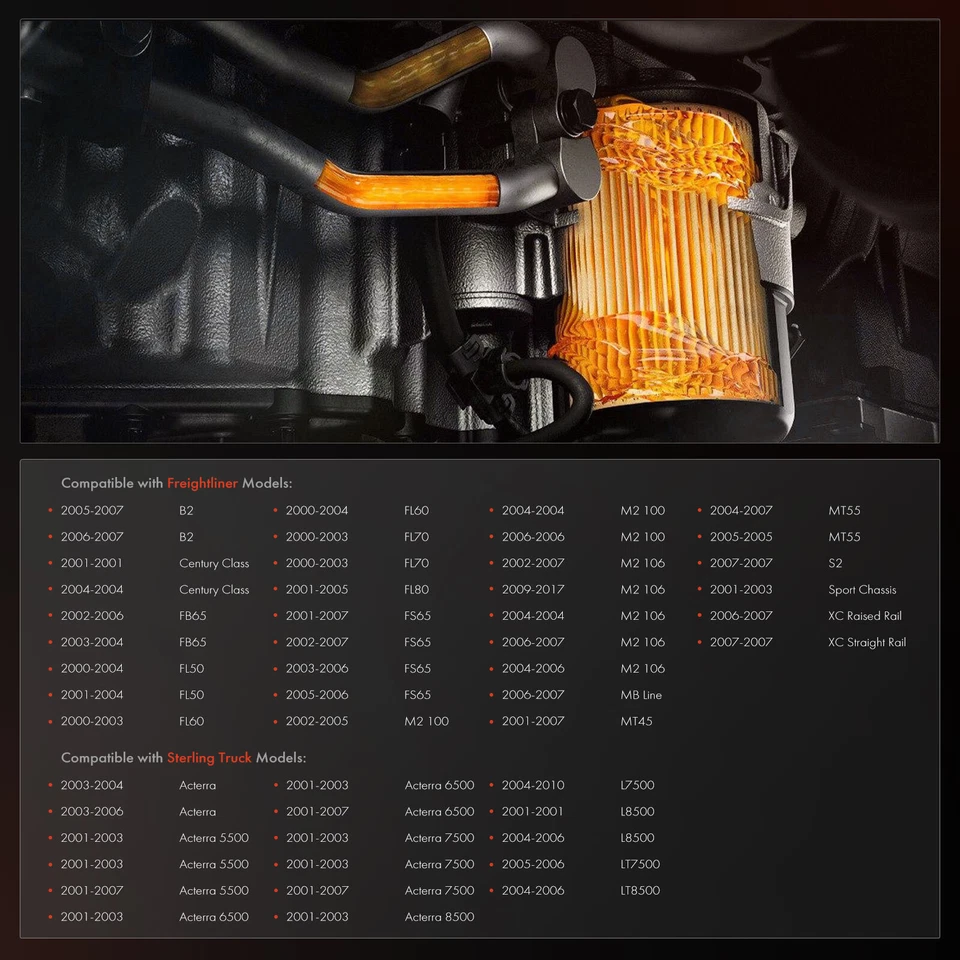Click the 'MT45' model entry
This screenshot has width=960, height=960.
tap(636, 721)
